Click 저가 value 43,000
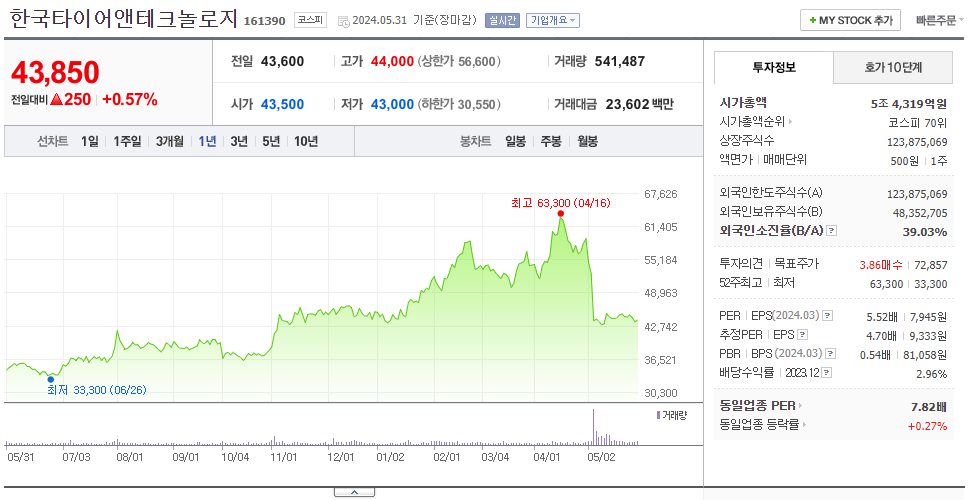Image resolution: width=968 pixels, height=500 pixels. pos(392,104)
